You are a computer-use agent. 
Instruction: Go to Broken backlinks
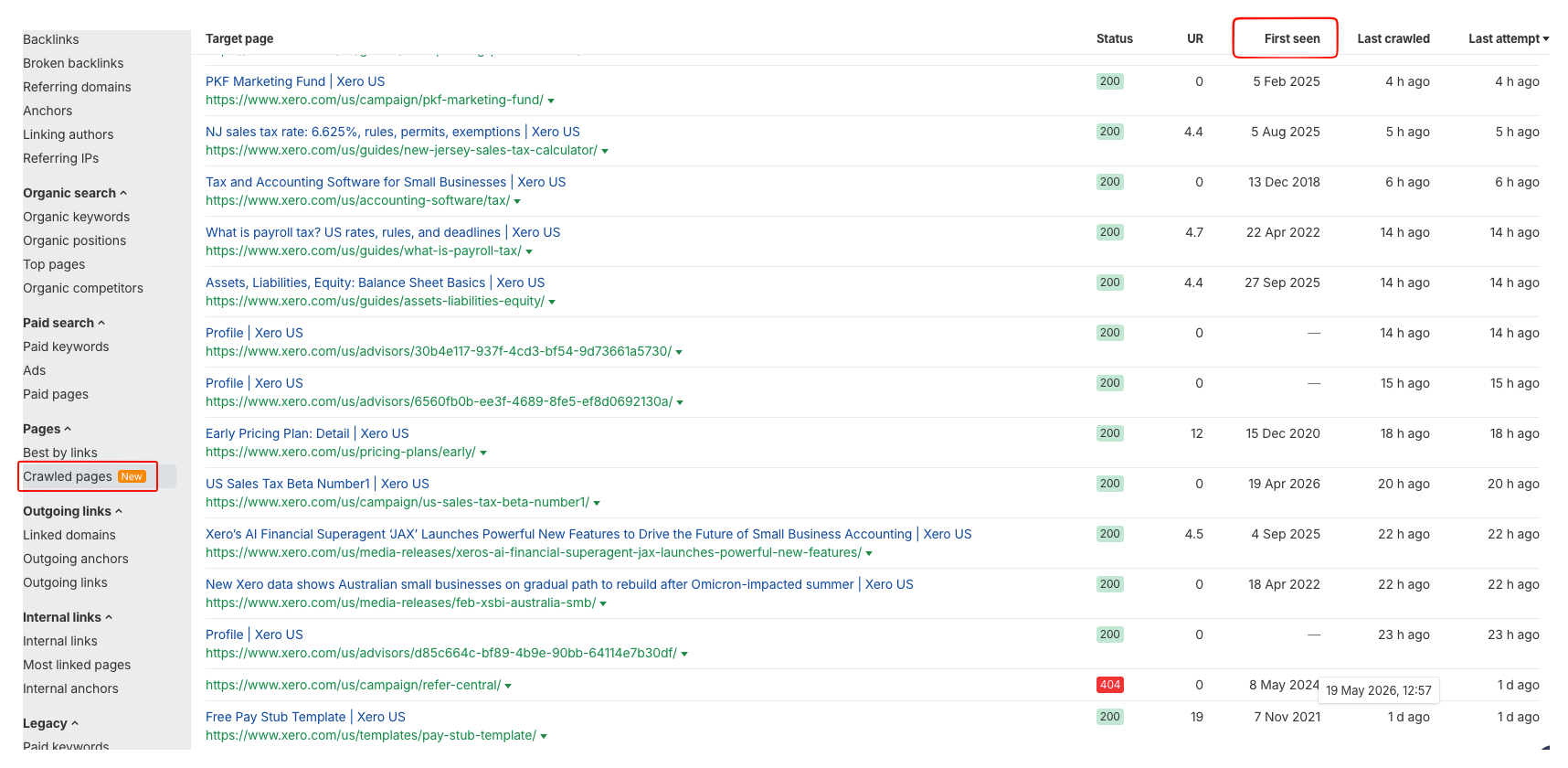(x=73, y=63)
